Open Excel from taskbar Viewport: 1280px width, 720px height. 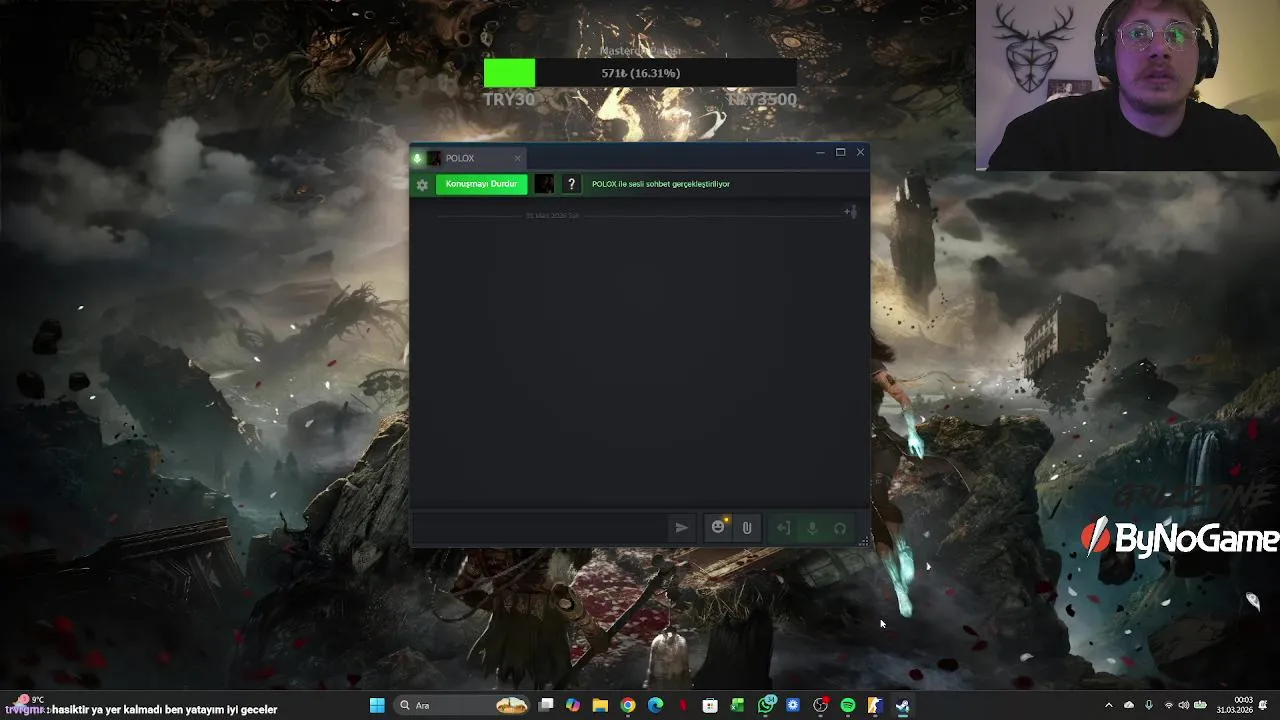(737, 705)
